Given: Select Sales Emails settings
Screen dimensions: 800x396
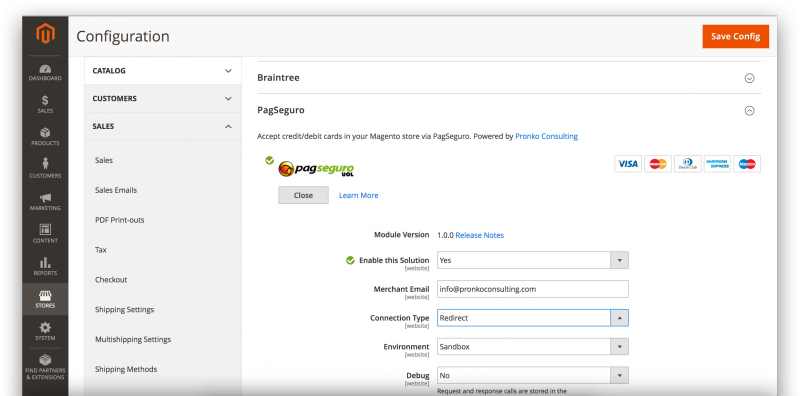Looking at the screenshot, I should click(116, 190).
